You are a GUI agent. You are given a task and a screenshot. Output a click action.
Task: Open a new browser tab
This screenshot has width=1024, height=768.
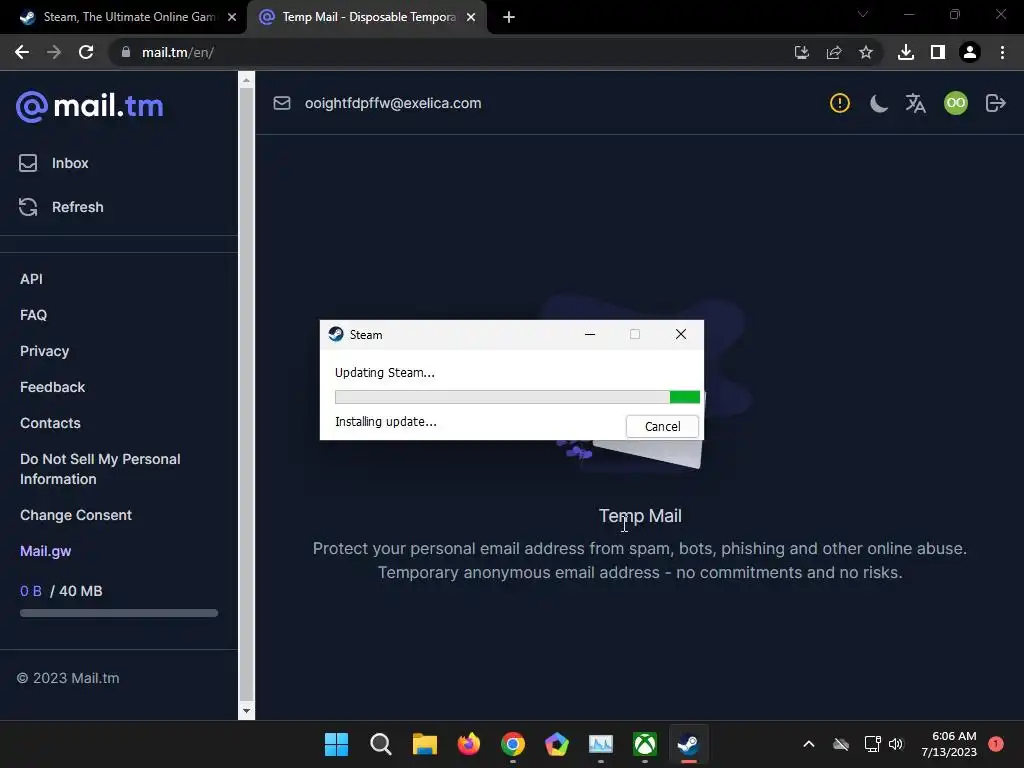[509, 18]
